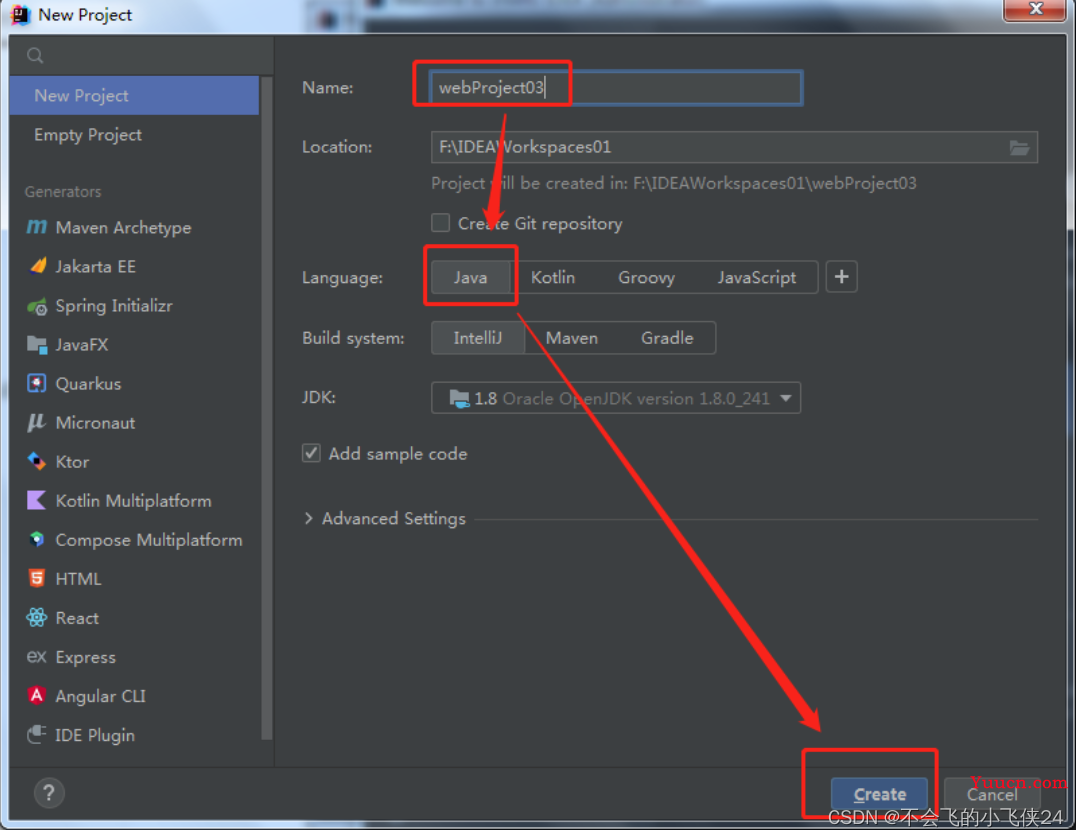This screenshot has width=1080, height=837.
Task: Select IDE Plugin generator label
Action: (94, 735)
